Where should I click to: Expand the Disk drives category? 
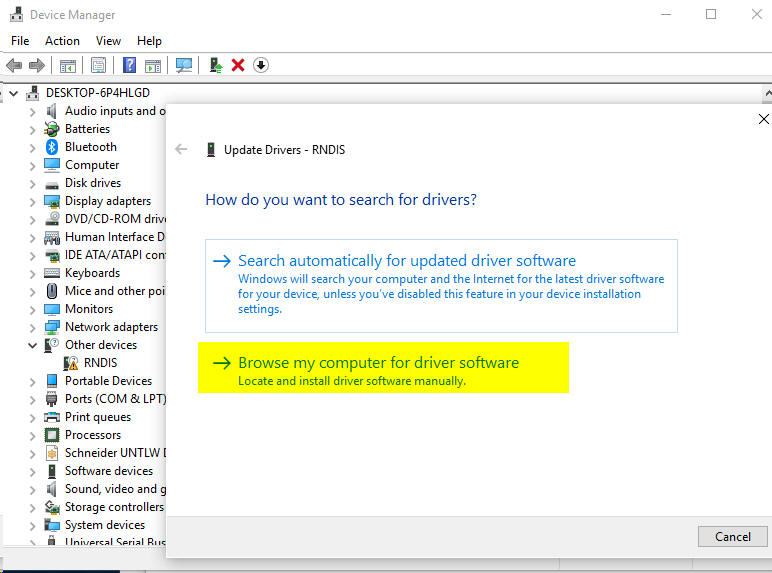tap(32, 184)
